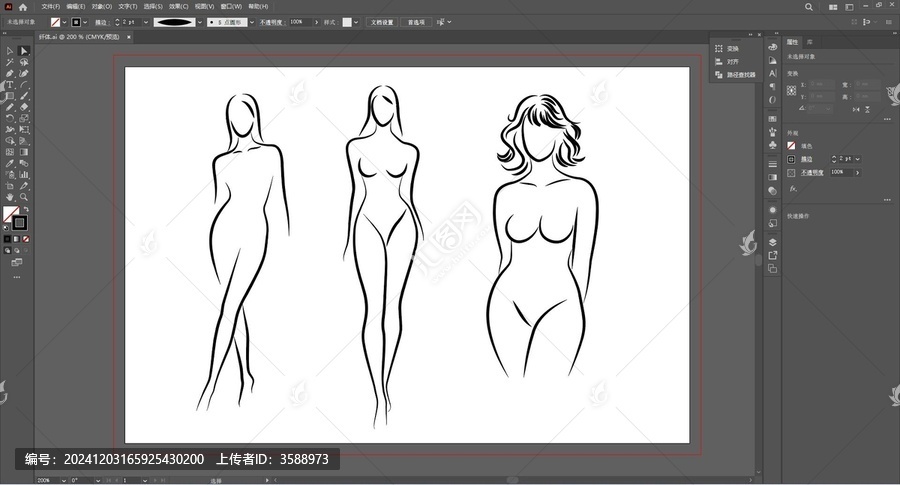Set paint mode to None

26,239
